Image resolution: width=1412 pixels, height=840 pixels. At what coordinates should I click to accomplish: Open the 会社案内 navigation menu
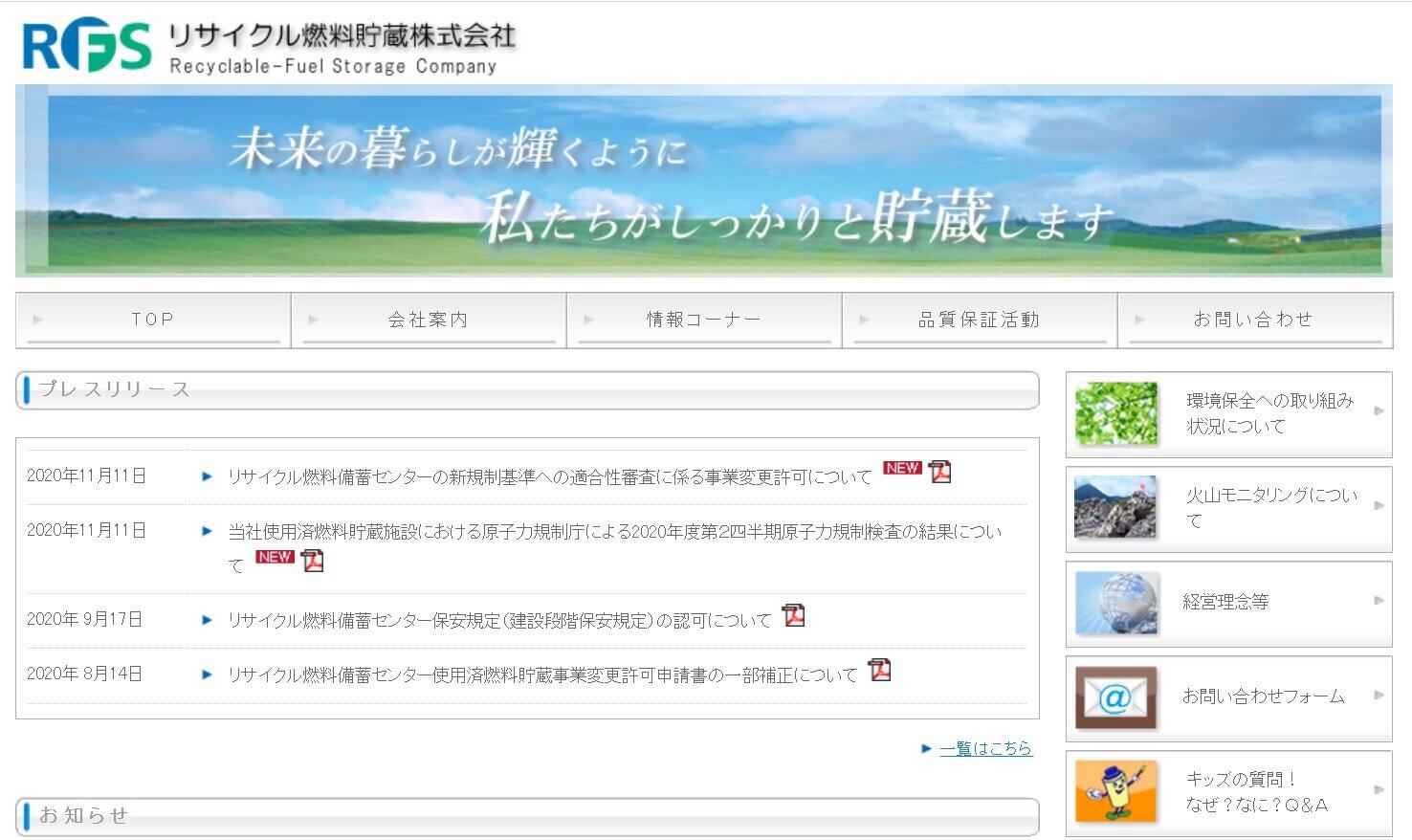[428, 320]
